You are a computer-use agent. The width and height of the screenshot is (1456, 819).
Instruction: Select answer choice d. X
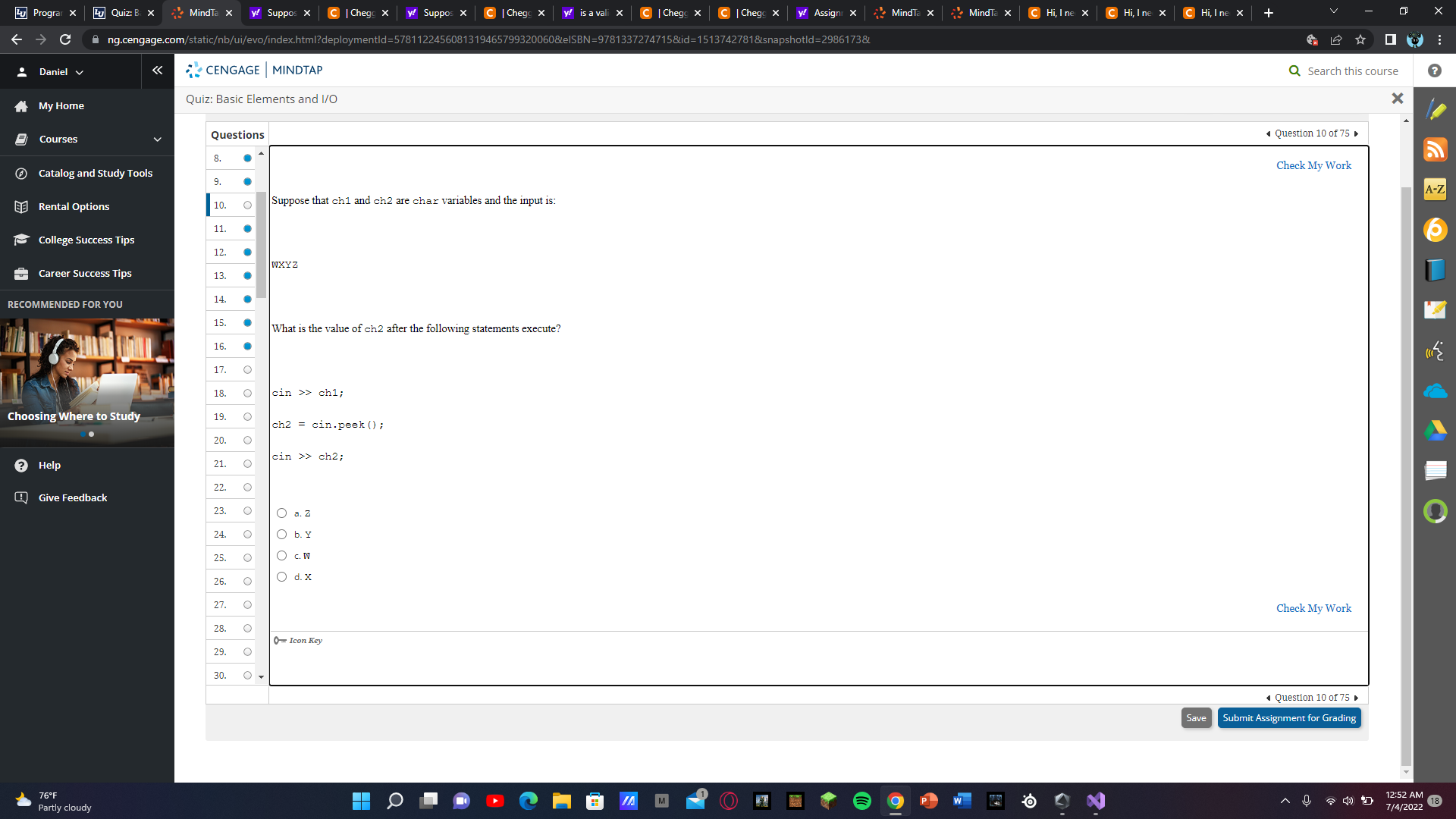[x=281, y=577]
